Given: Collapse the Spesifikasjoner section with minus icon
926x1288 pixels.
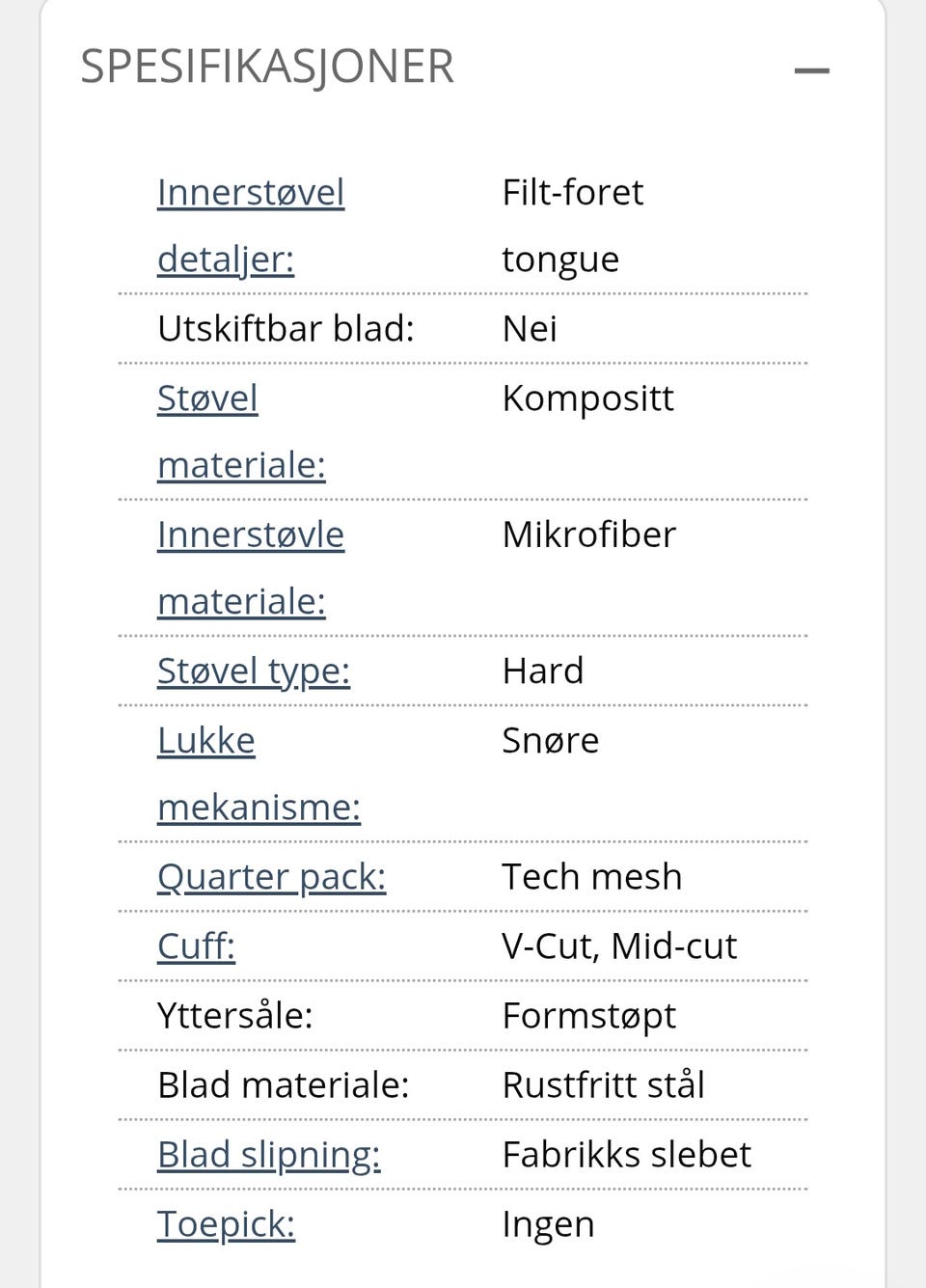Looking at the screenshot, I should 811,70.
